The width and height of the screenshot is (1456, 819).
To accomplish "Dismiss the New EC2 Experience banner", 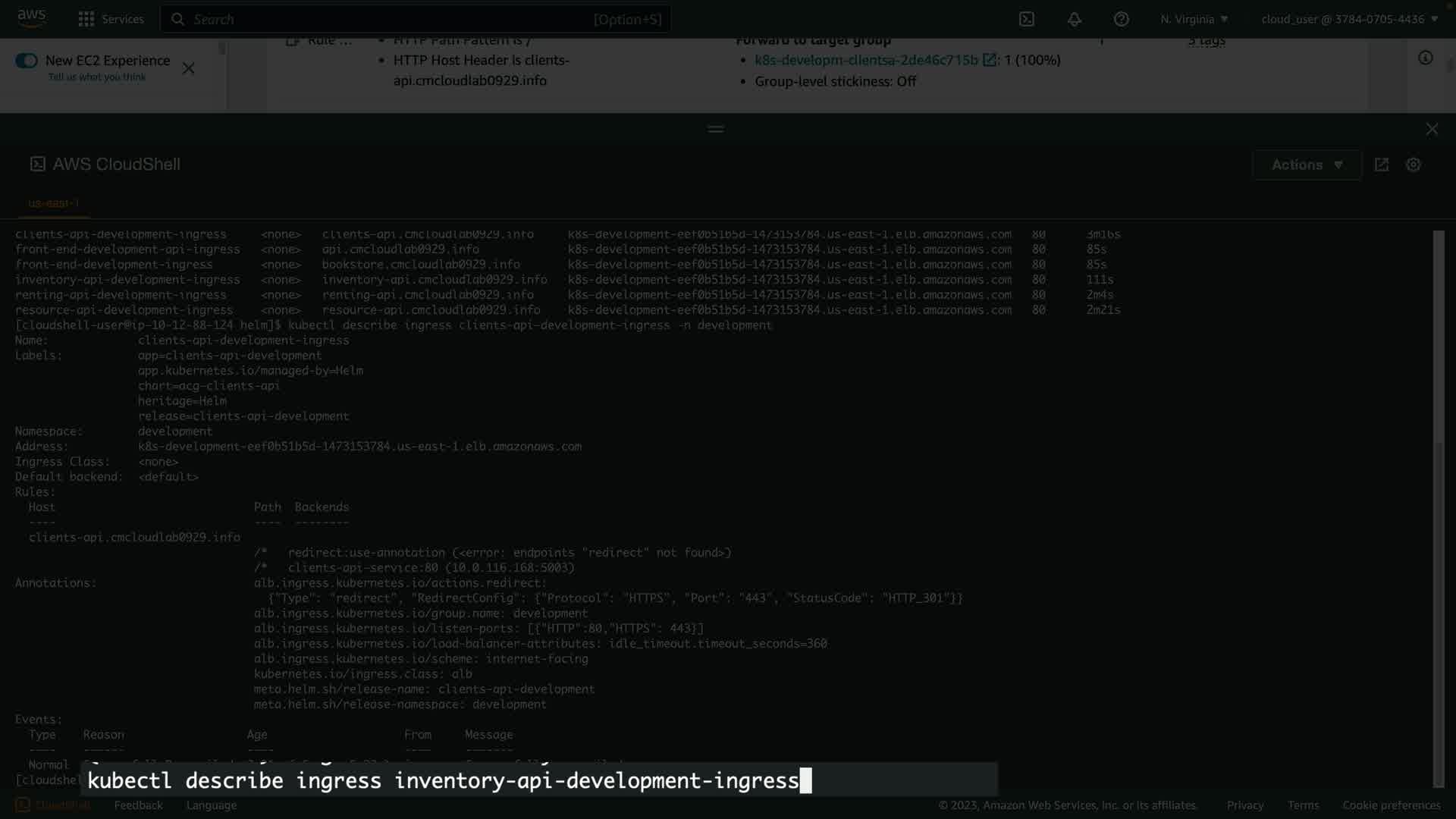I will tap(189, 68).
